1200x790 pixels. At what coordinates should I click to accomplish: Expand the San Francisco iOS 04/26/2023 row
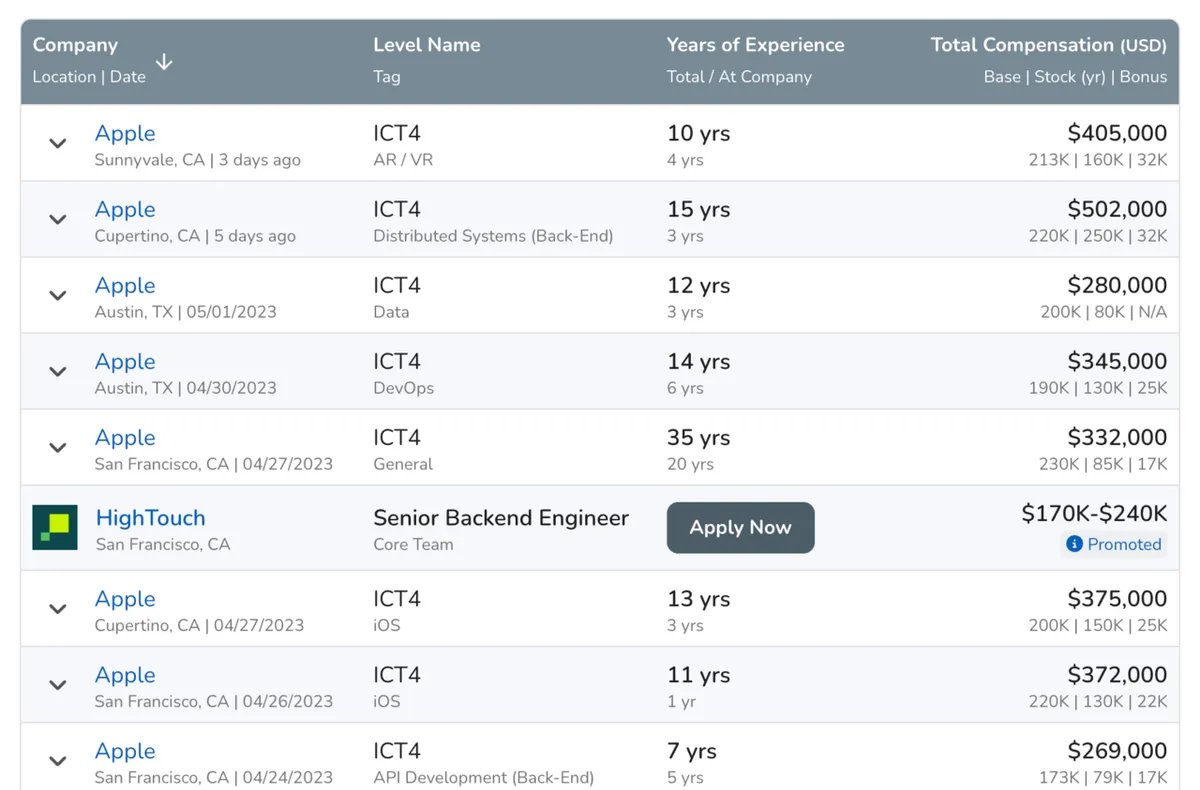(58, 685)
